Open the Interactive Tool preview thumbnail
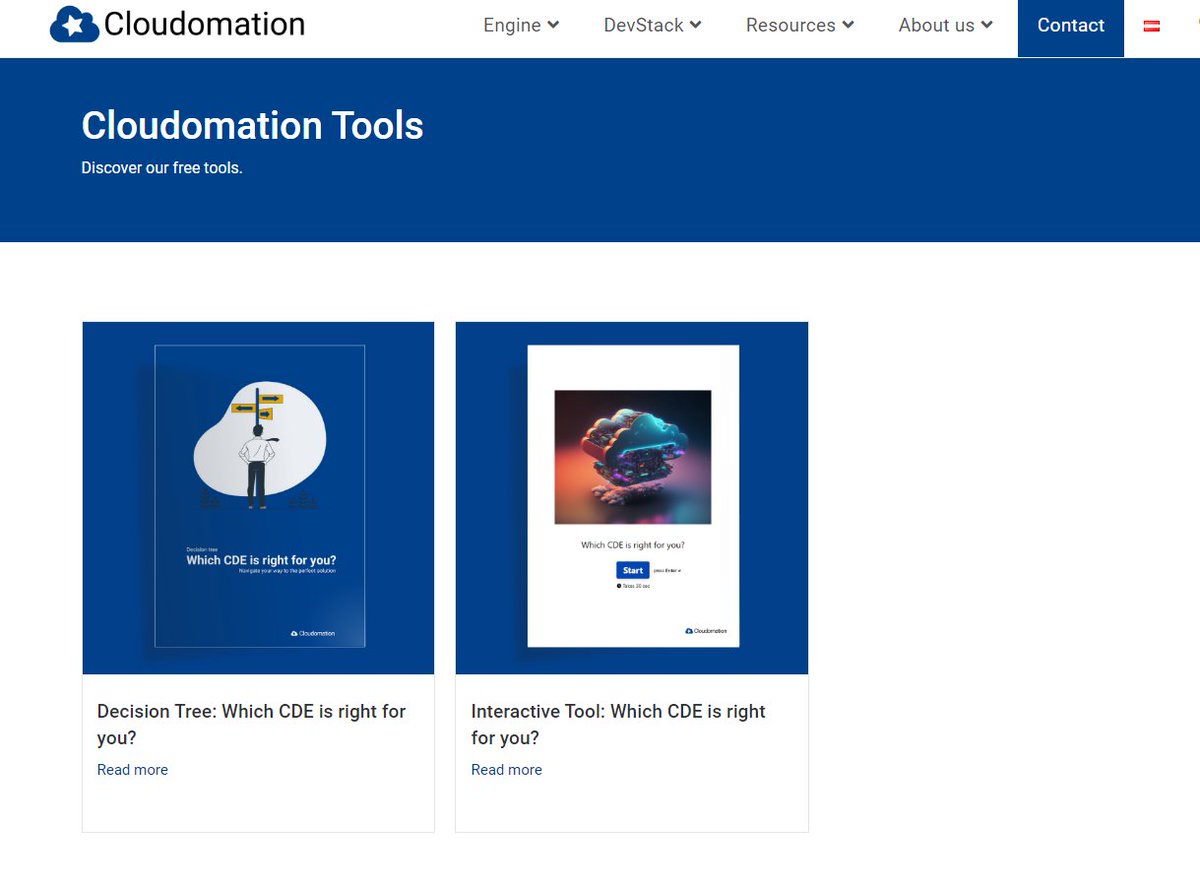Viewport: 1200px width, 889px height. coord(632,498)
